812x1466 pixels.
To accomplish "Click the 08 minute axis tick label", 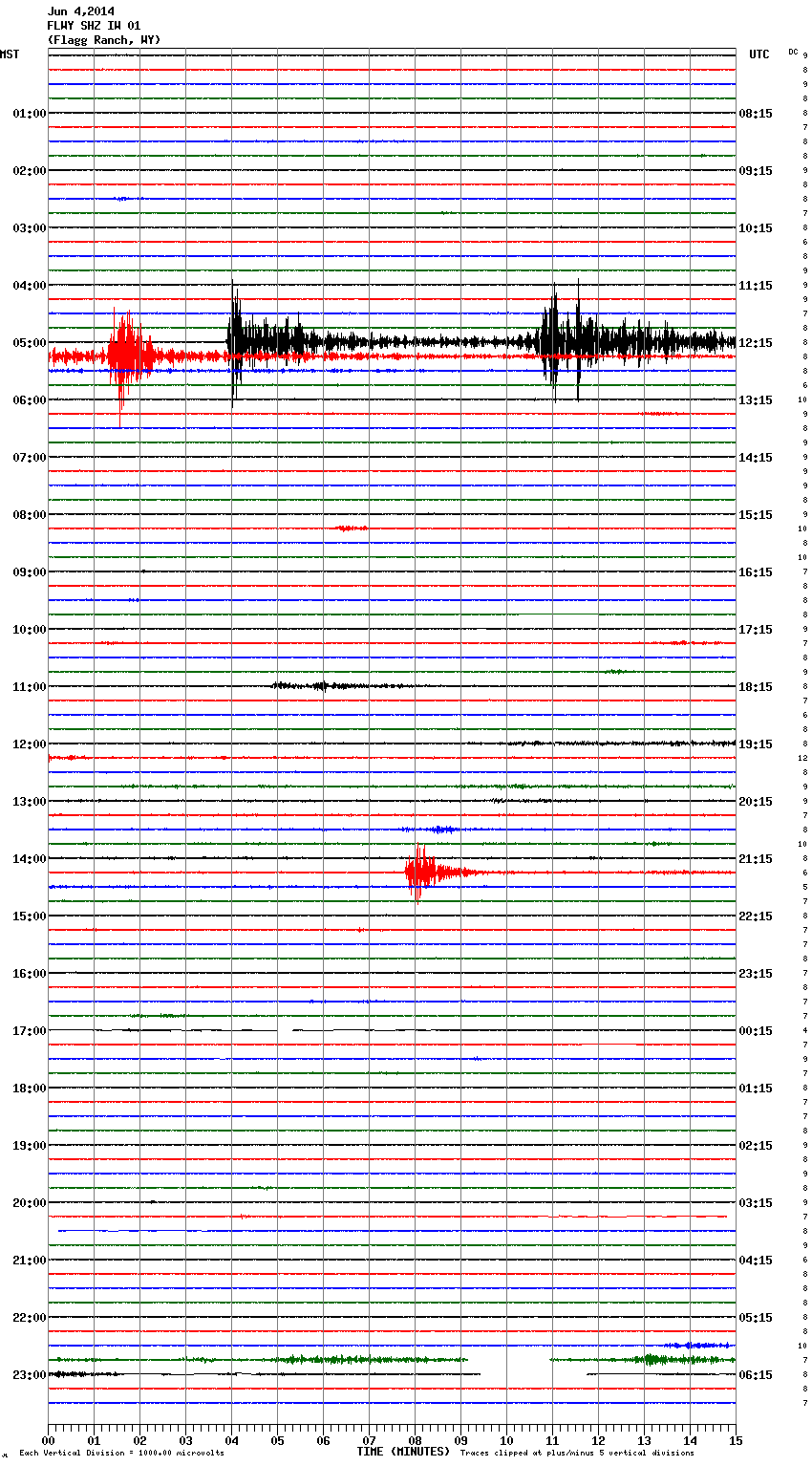I will coord(415,1441).
